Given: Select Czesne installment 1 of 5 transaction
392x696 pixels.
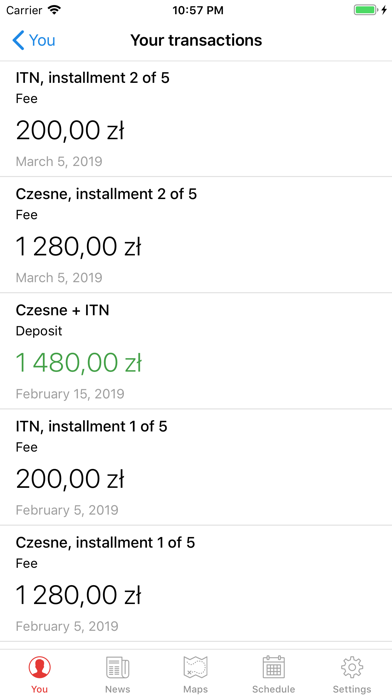Looking at the screenshot, I should click(x=196, y=584).
